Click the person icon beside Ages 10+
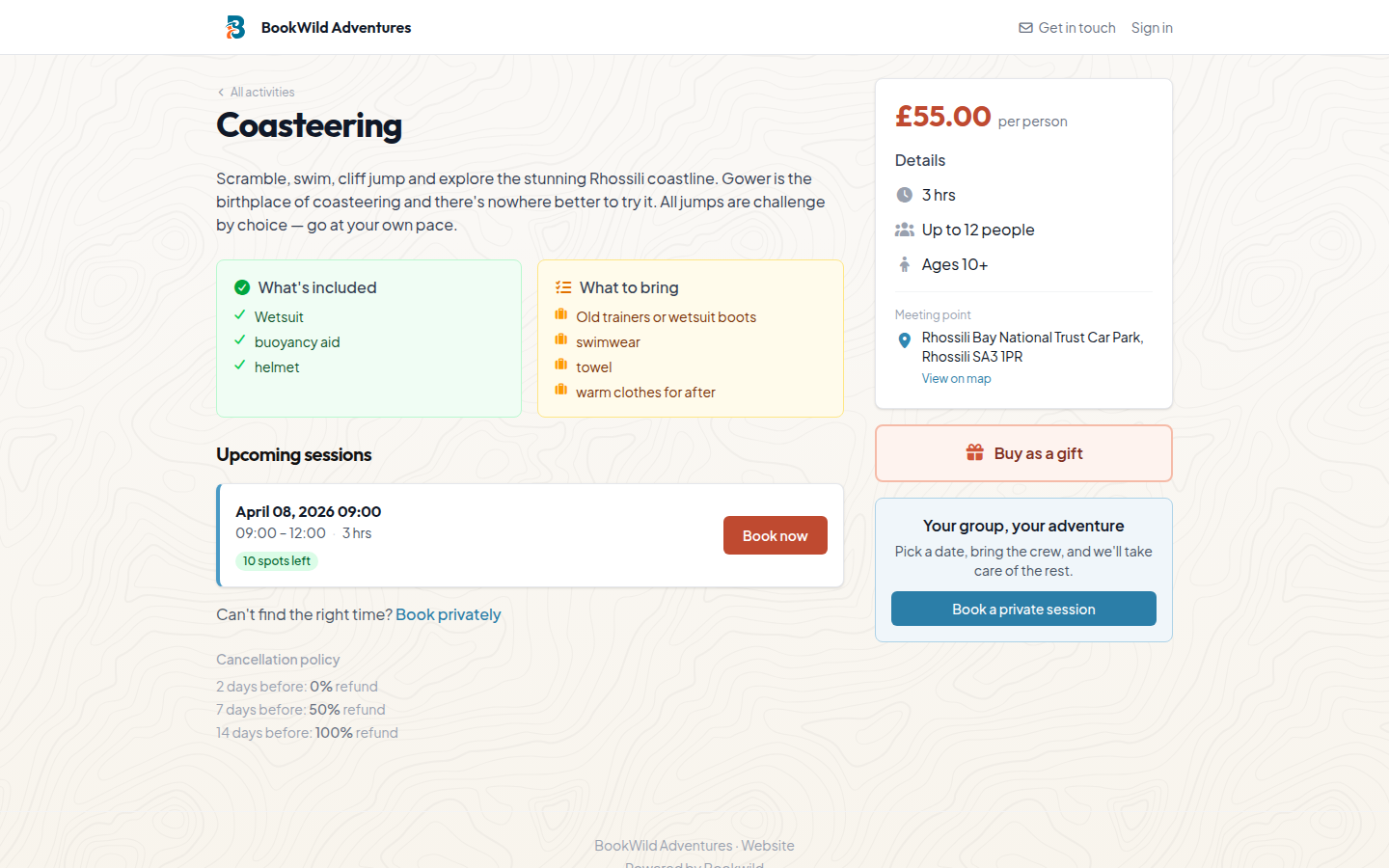The width and height of the screenshot is (1389, 868). 904,263
